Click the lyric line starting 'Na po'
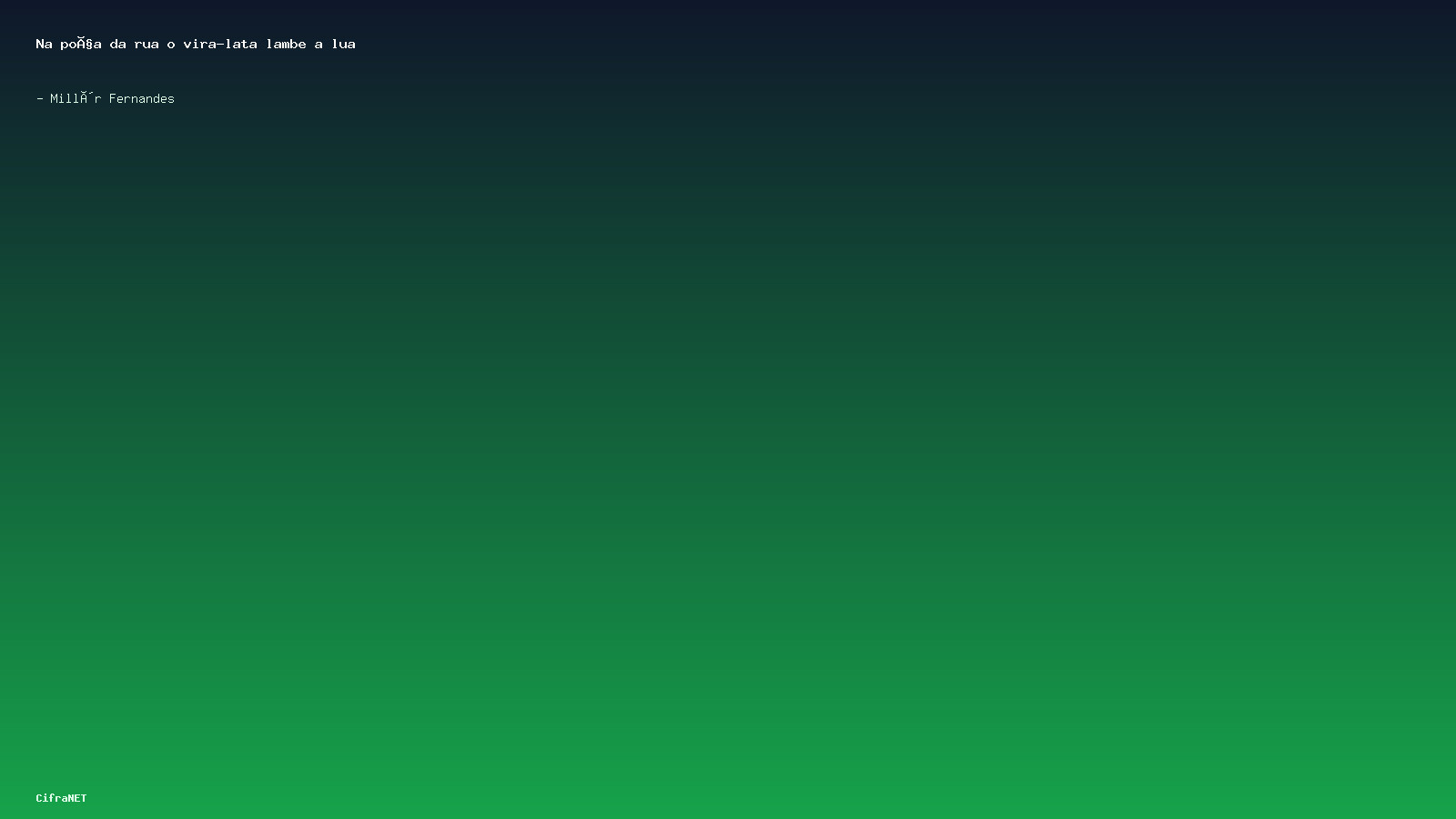The width and height of the screenshot is (1456, 819). coord(196,44)
